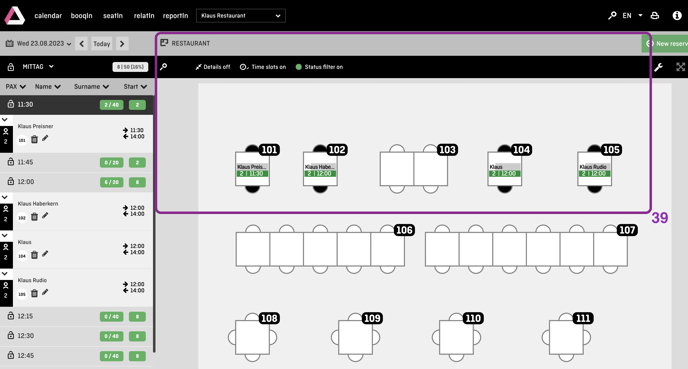688x369 pixels.
Task: Click the search magnifier in floor plan toolbar
Action: click(163, 67)
